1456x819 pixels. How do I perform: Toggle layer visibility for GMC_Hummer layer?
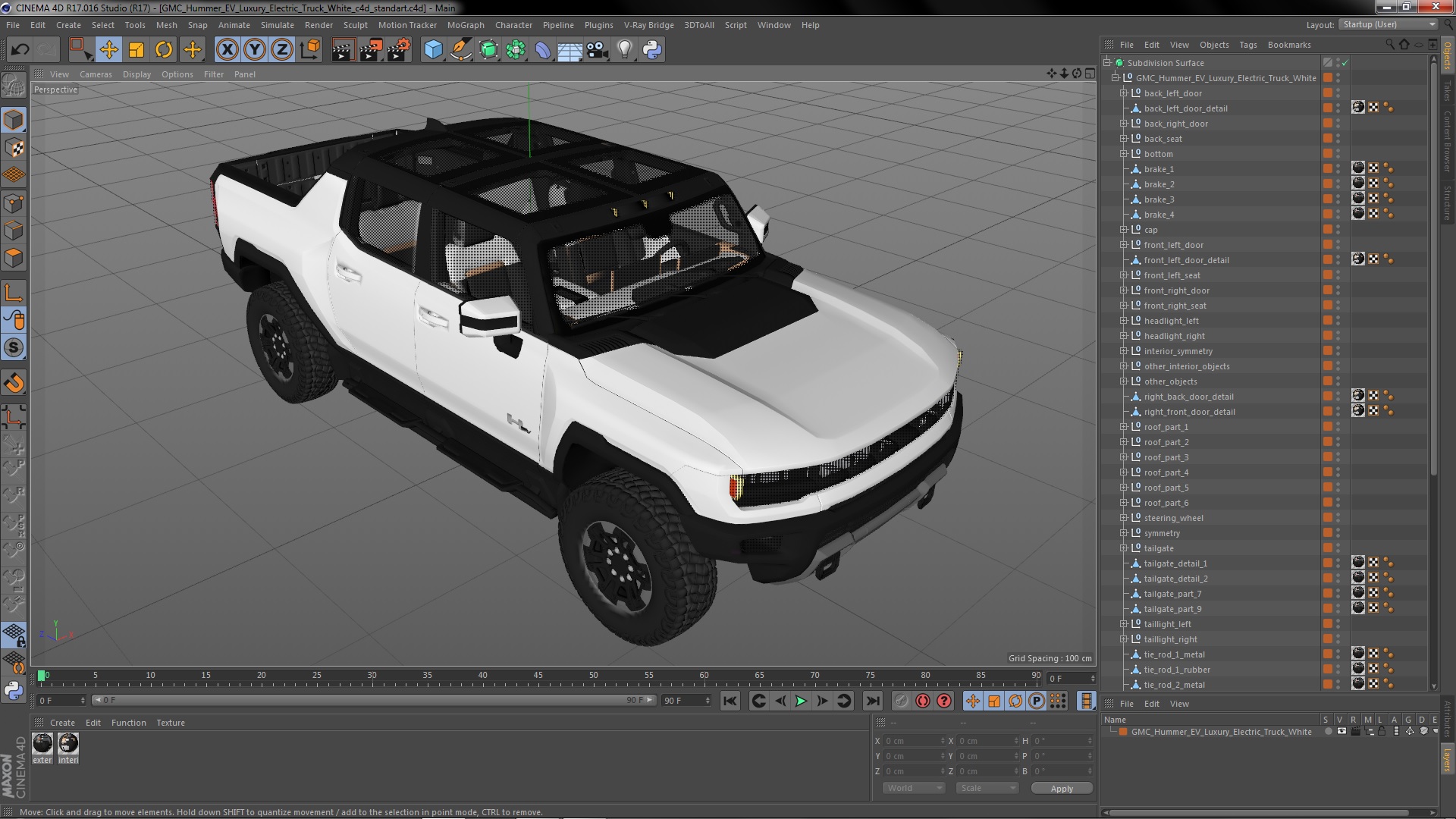pos(1341,732)
